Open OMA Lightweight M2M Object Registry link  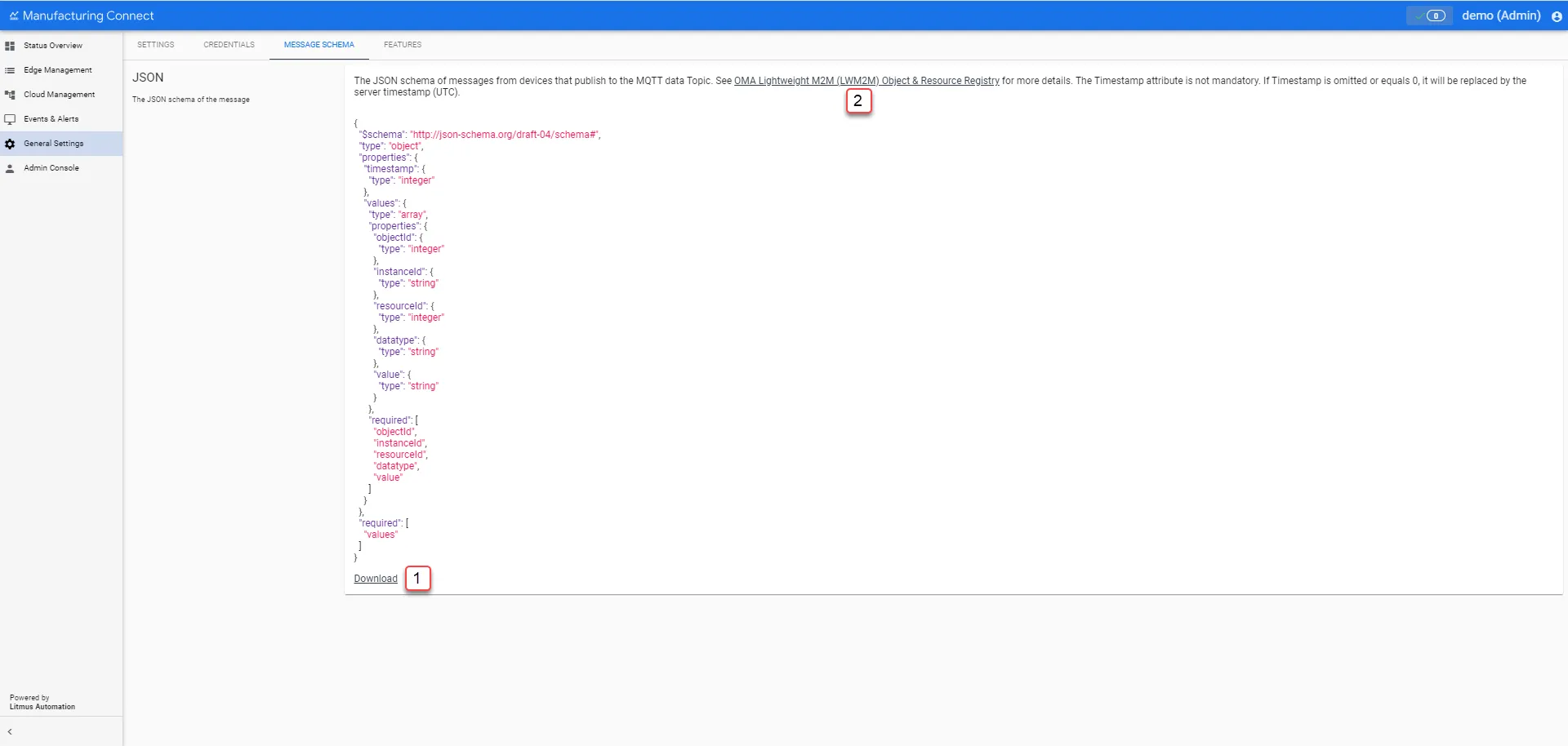tap(866, 81)
